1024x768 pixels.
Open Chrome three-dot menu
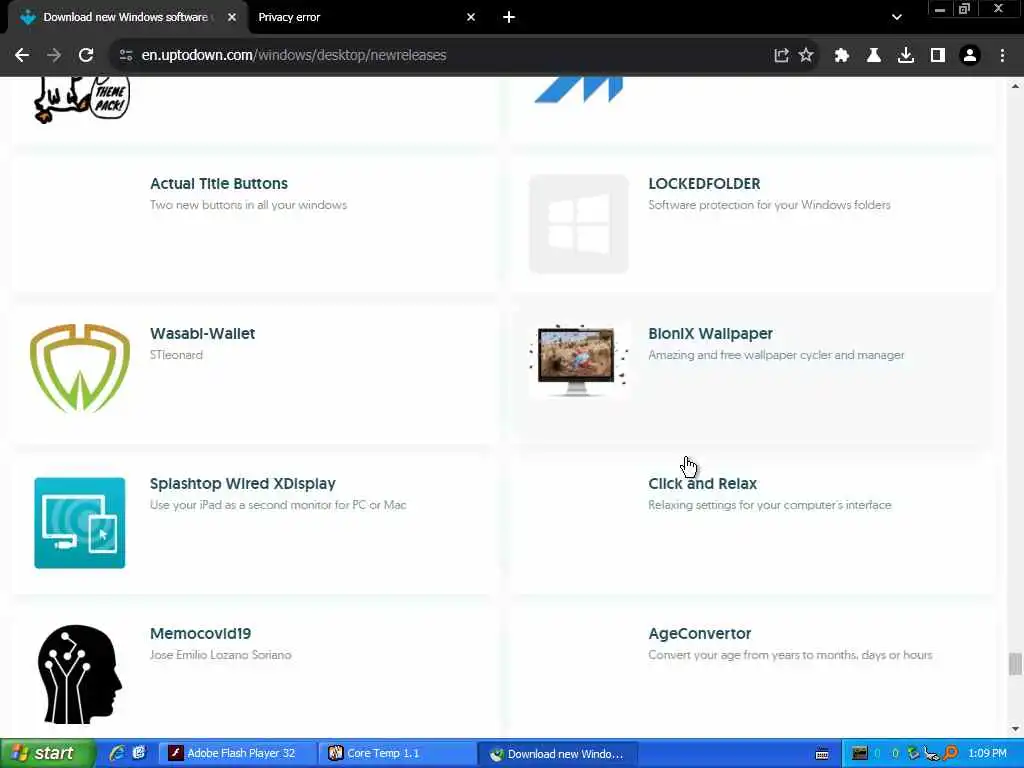pos(1002,56)
